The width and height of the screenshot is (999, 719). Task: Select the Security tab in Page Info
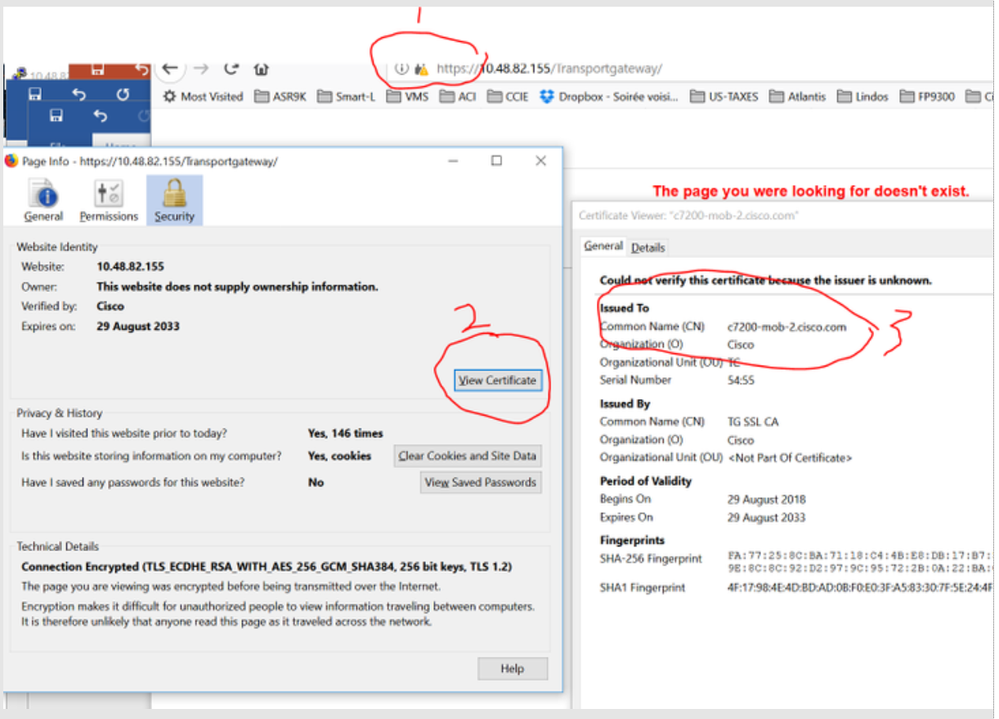click(x=175, y=201)
